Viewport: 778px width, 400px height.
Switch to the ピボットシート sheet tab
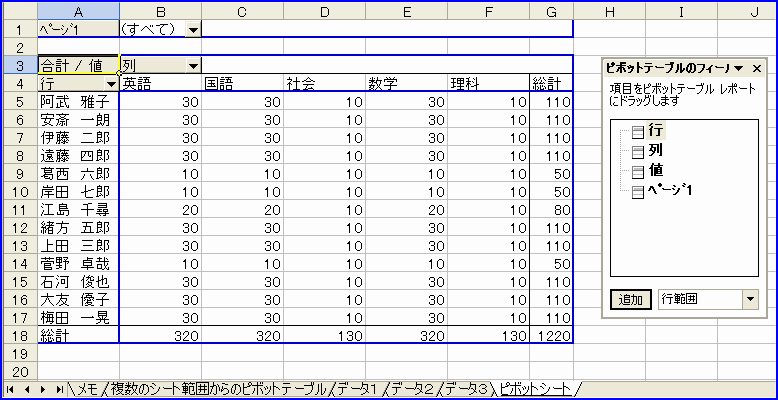[536, 388]
